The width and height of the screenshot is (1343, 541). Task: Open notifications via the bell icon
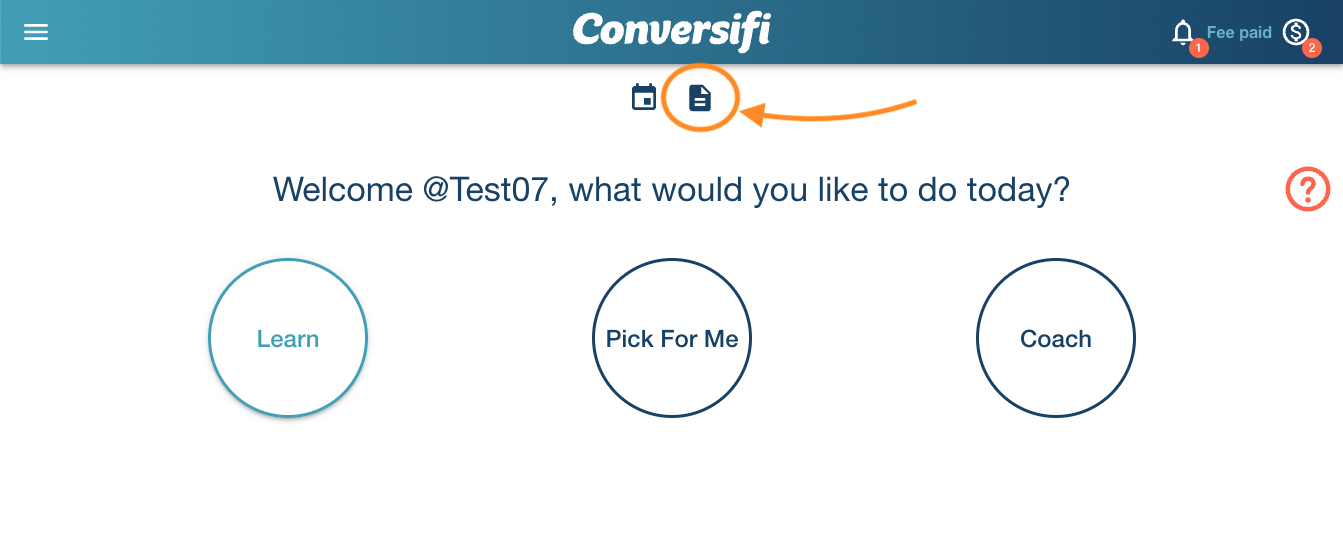1182,32
